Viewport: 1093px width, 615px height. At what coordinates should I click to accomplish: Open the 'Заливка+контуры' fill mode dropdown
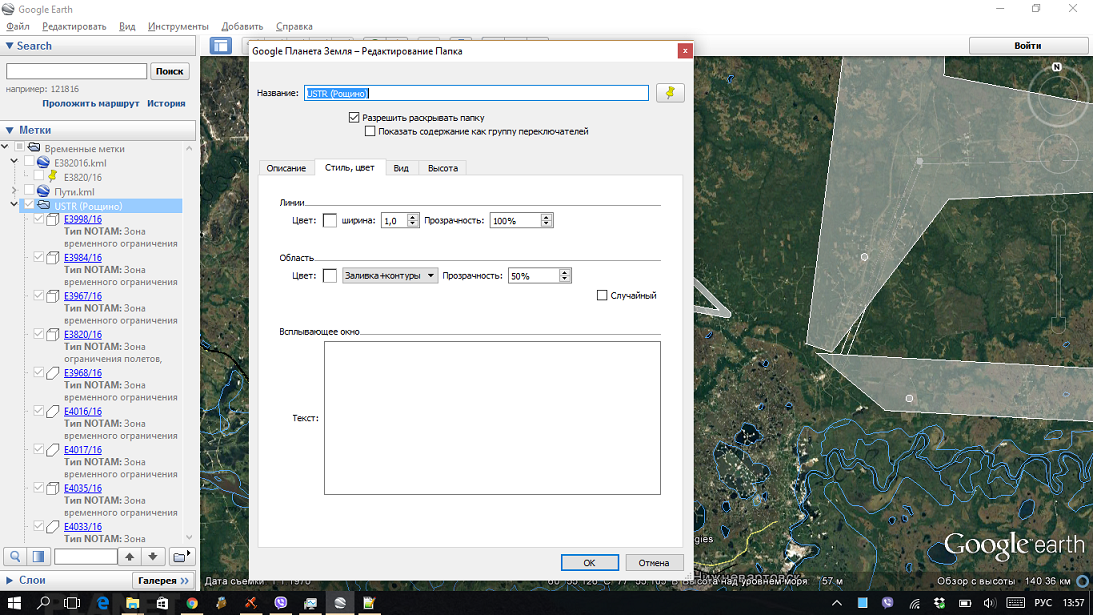389,276
